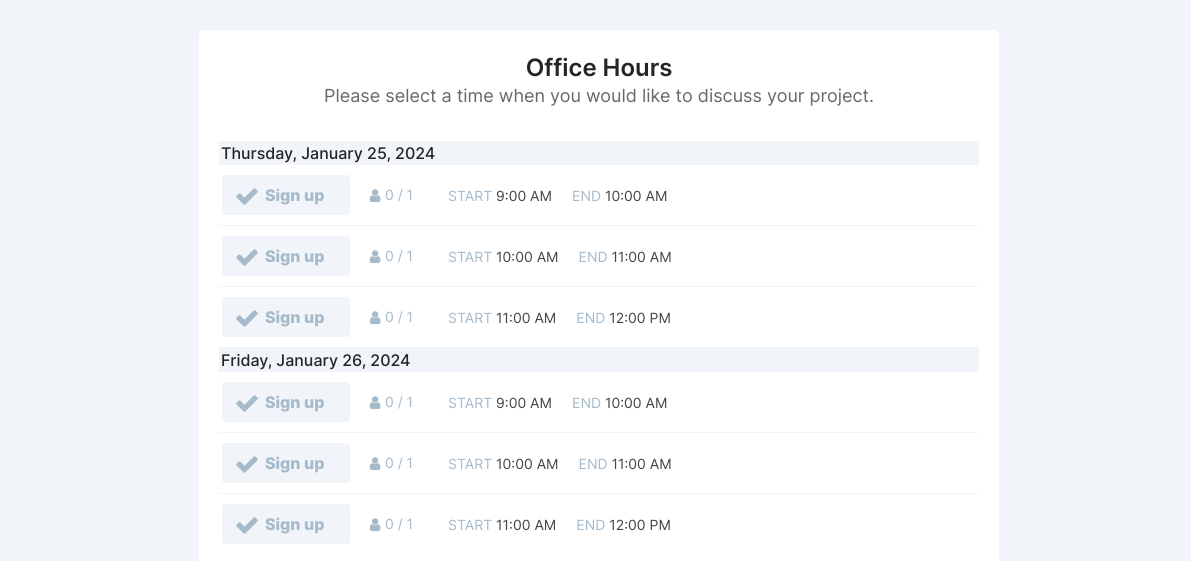The width and height of the screenshot is (1191, 561).
Task: Click person icon on Thursday 10:00 AM row
Action: (x=374, y=257)
